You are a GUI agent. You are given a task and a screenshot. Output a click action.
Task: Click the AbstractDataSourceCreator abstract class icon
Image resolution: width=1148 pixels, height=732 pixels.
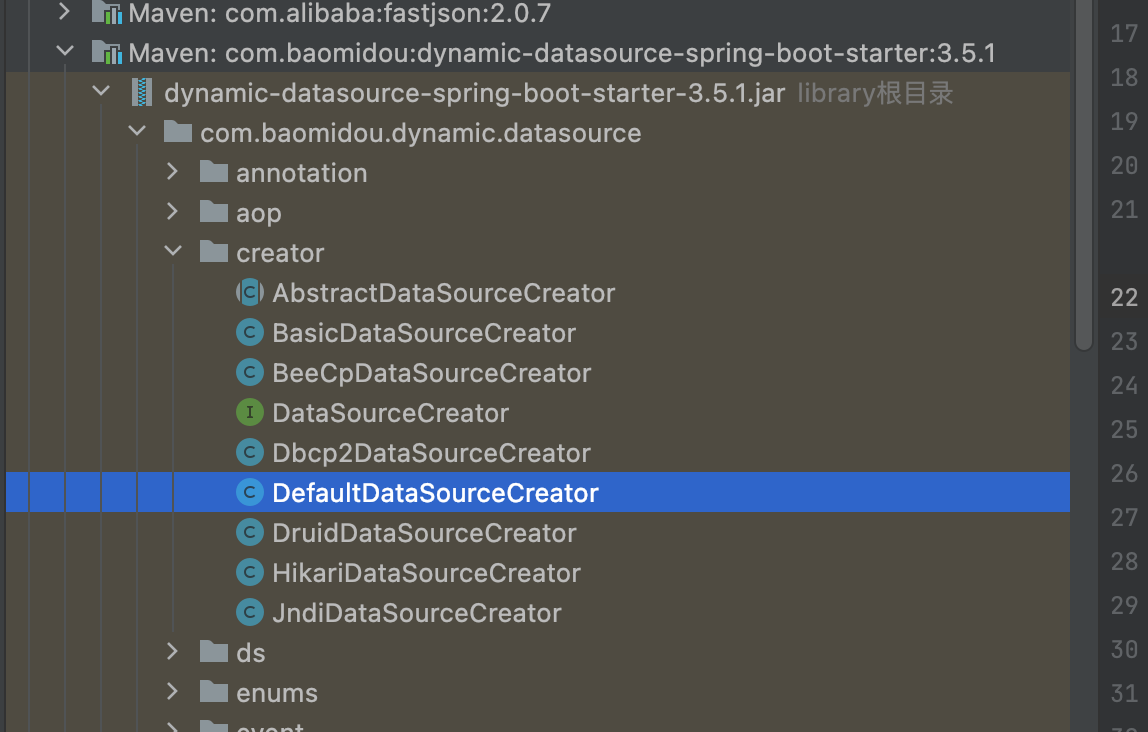click(x=250, y=292)
